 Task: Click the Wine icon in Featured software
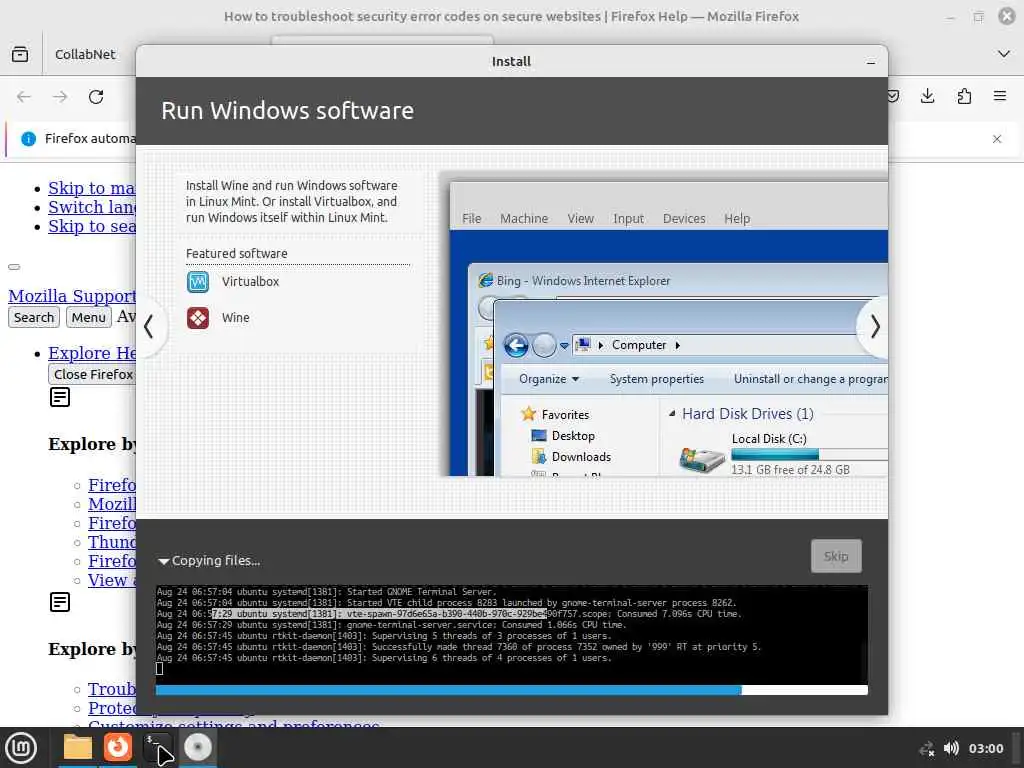pyautogui.click(x=198, y=318)
